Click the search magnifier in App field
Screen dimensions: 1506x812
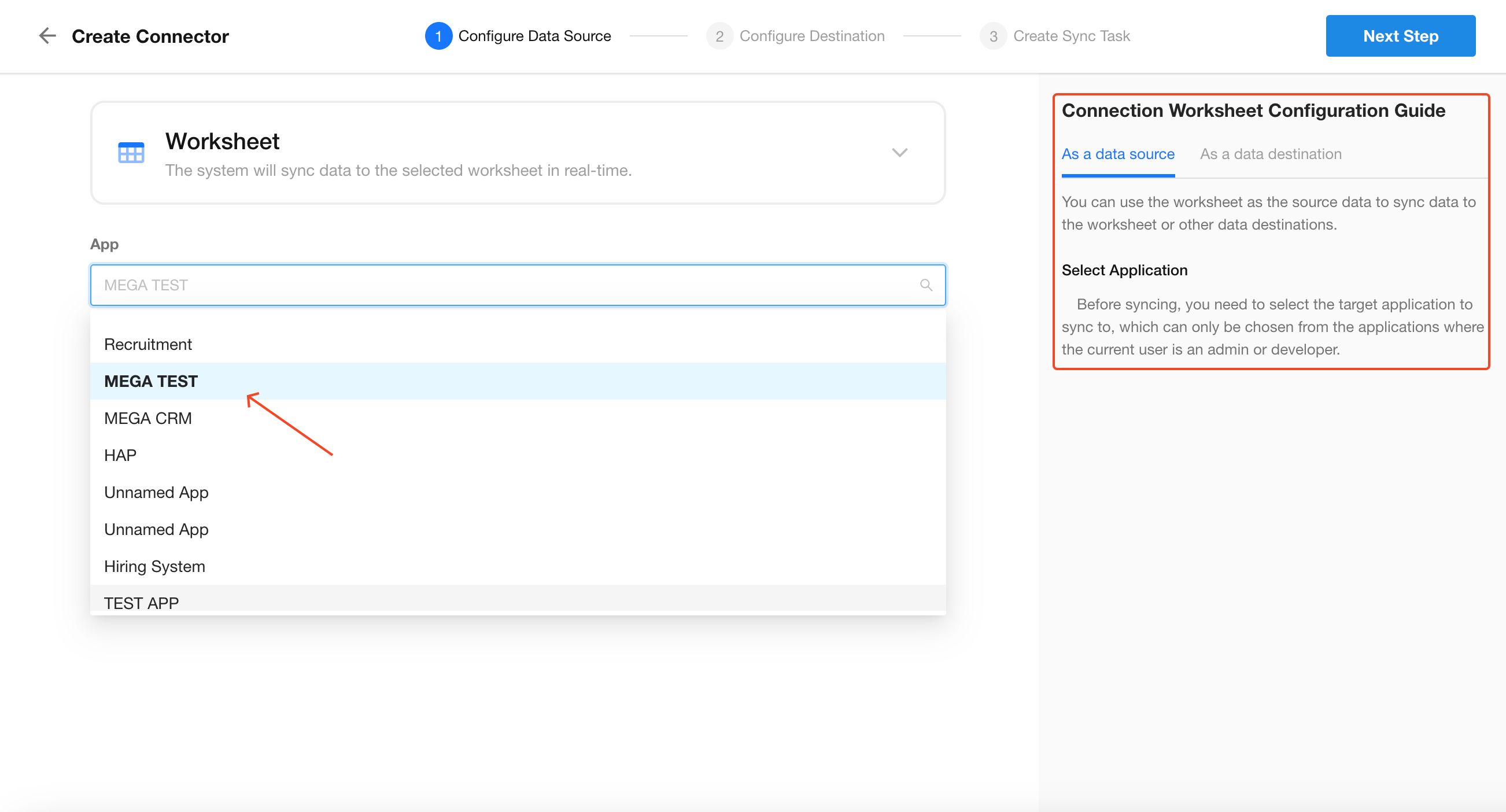click(925, 285)
